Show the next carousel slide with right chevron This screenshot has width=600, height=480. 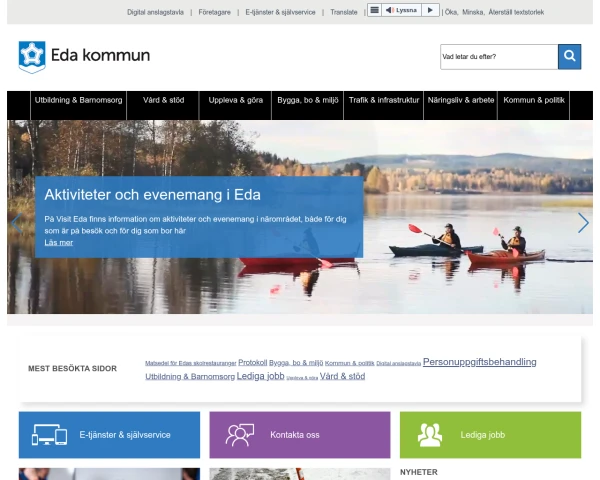[583, 223]
